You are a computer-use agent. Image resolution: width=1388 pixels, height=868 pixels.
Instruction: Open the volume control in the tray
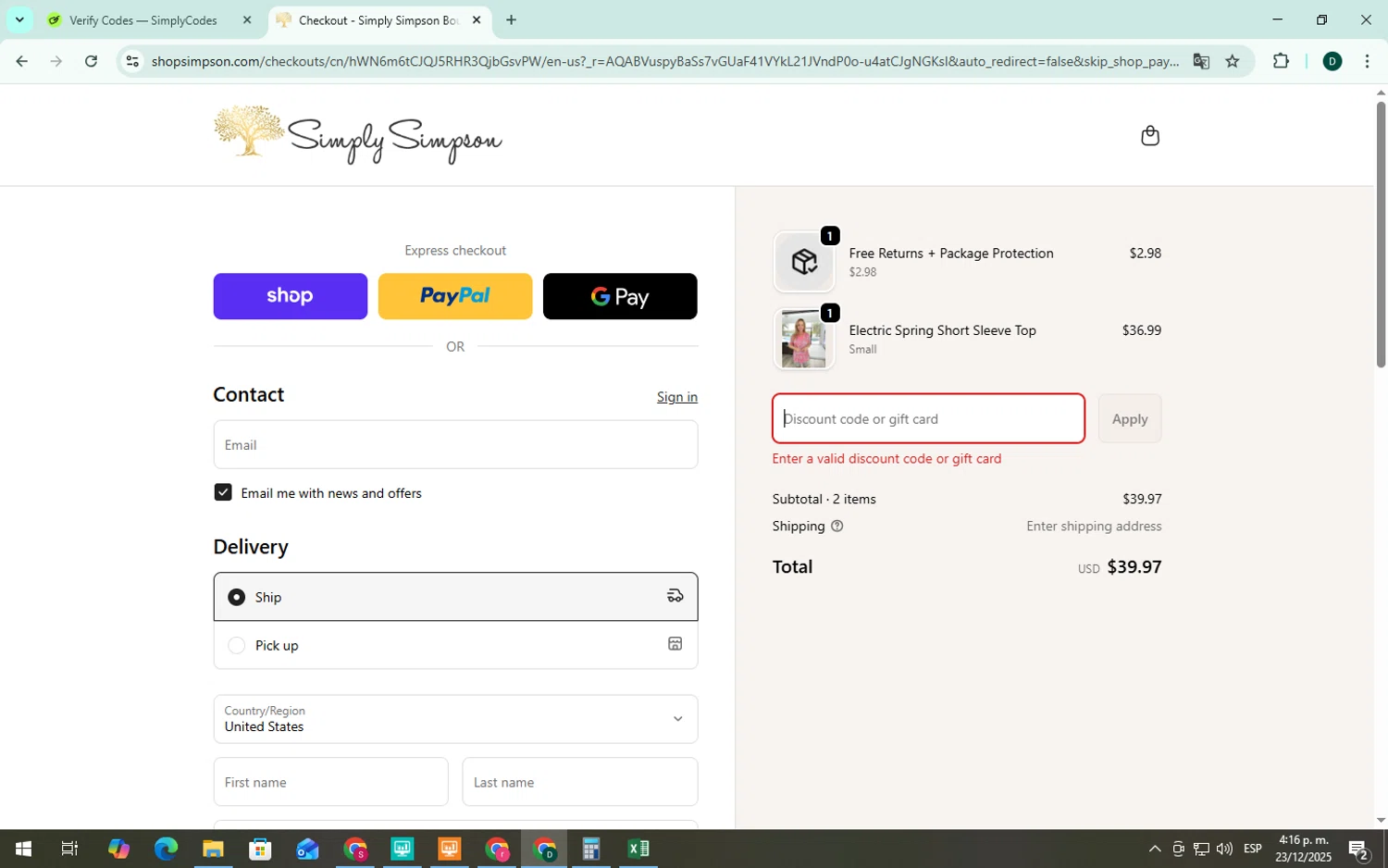click(1224, 849)
